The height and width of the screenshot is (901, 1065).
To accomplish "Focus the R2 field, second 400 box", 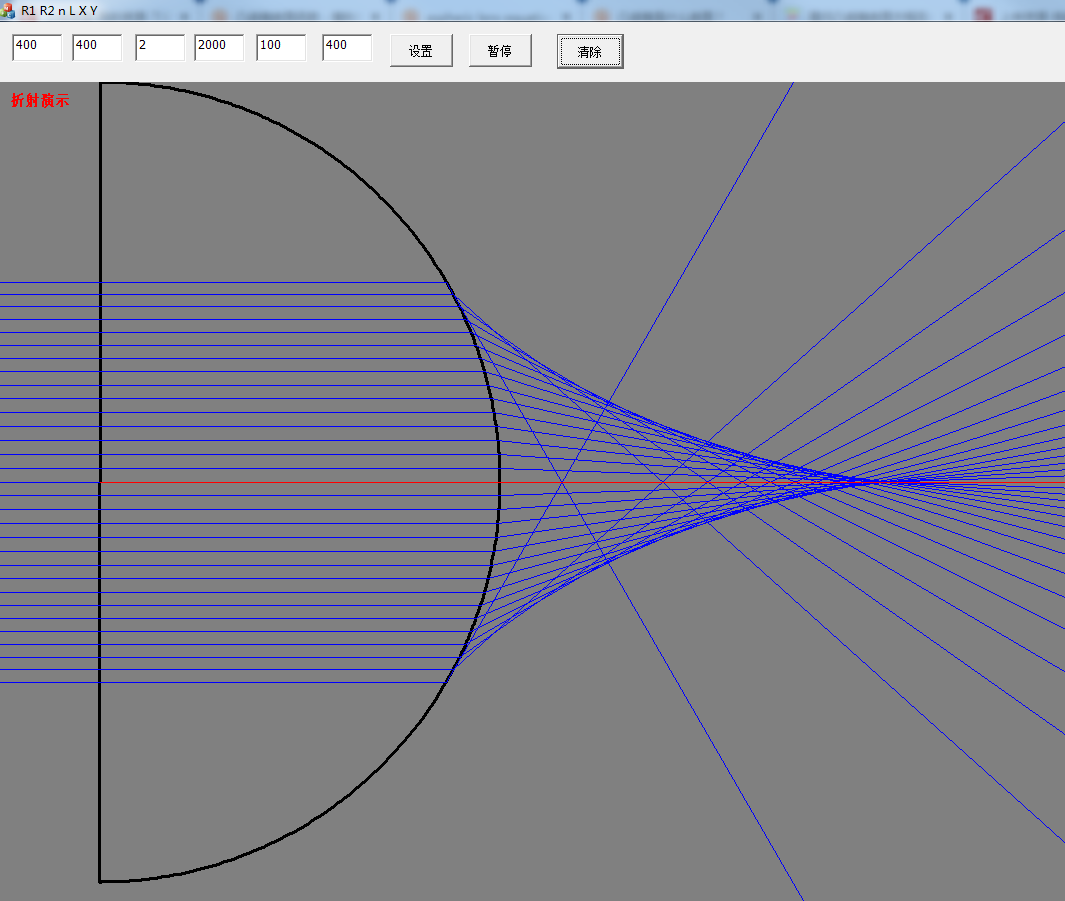I will (x=97, y=48).
